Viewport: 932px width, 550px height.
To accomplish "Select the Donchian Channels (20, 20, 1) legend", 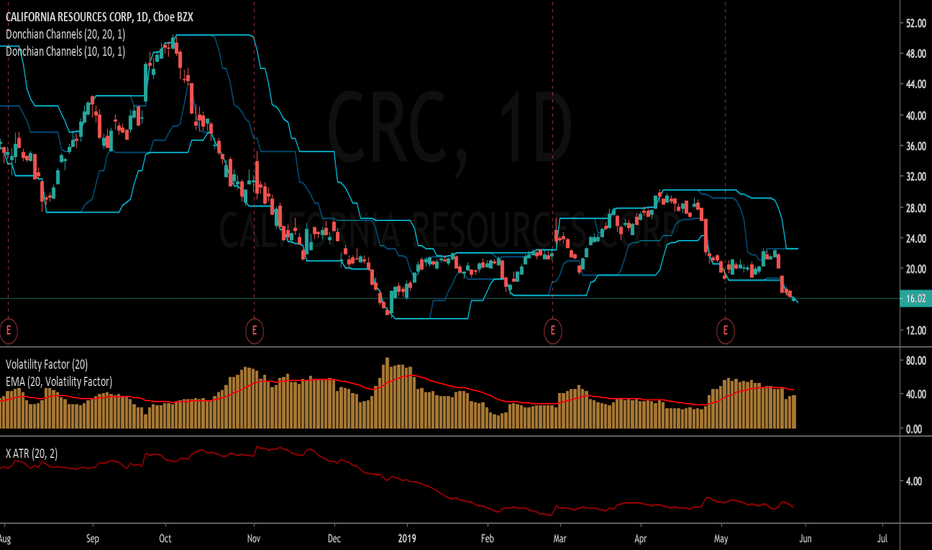I will point(65,34).
